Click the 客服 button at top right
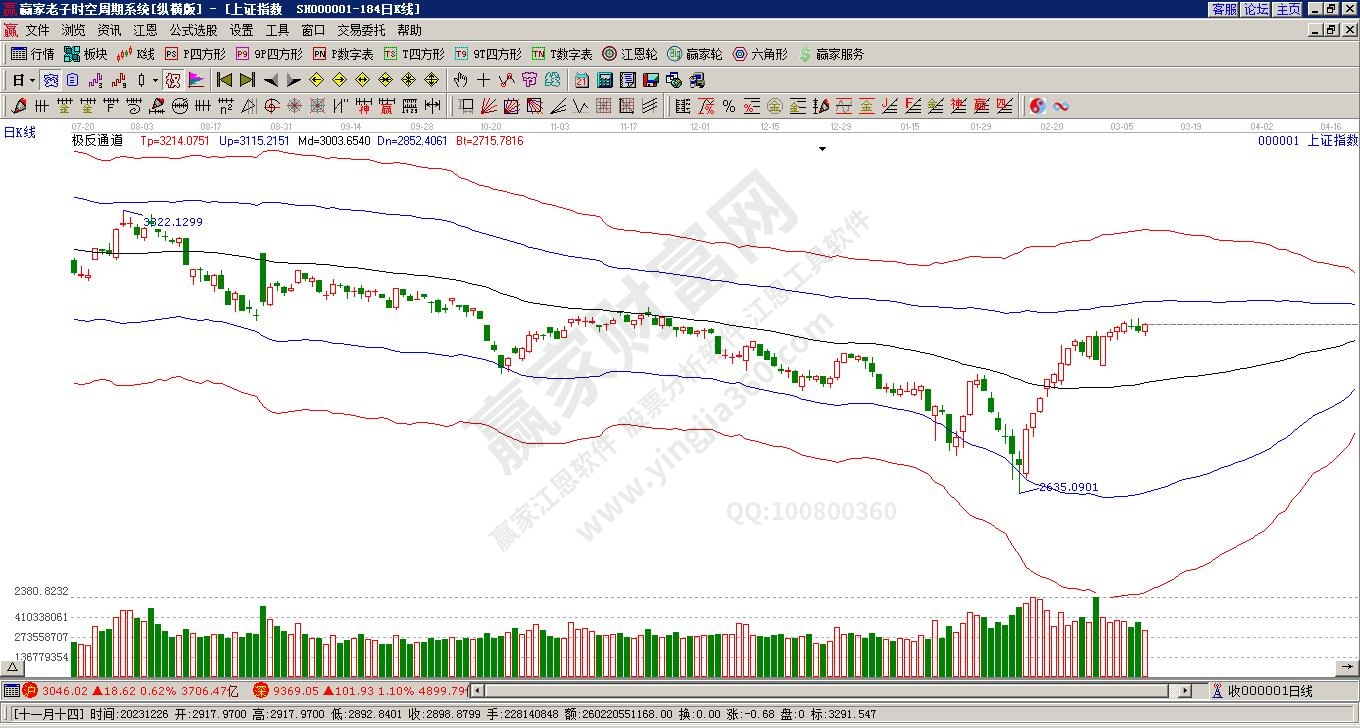Viewport: 1360px width, 728px height. point(1225,9)
